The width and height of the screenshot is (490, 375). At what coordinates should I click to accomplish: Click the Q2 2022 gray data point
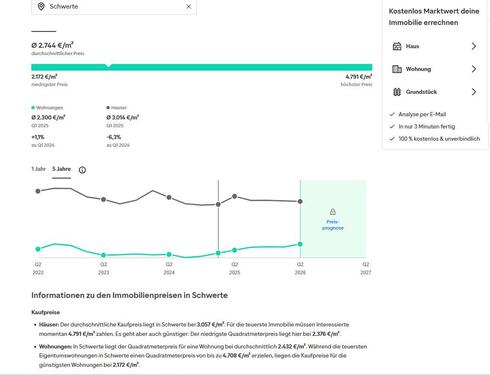pos(38,191)
